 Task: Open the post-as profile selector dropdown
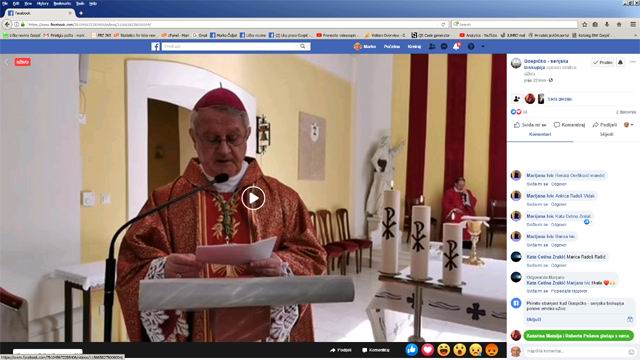[x=629, y=125]
